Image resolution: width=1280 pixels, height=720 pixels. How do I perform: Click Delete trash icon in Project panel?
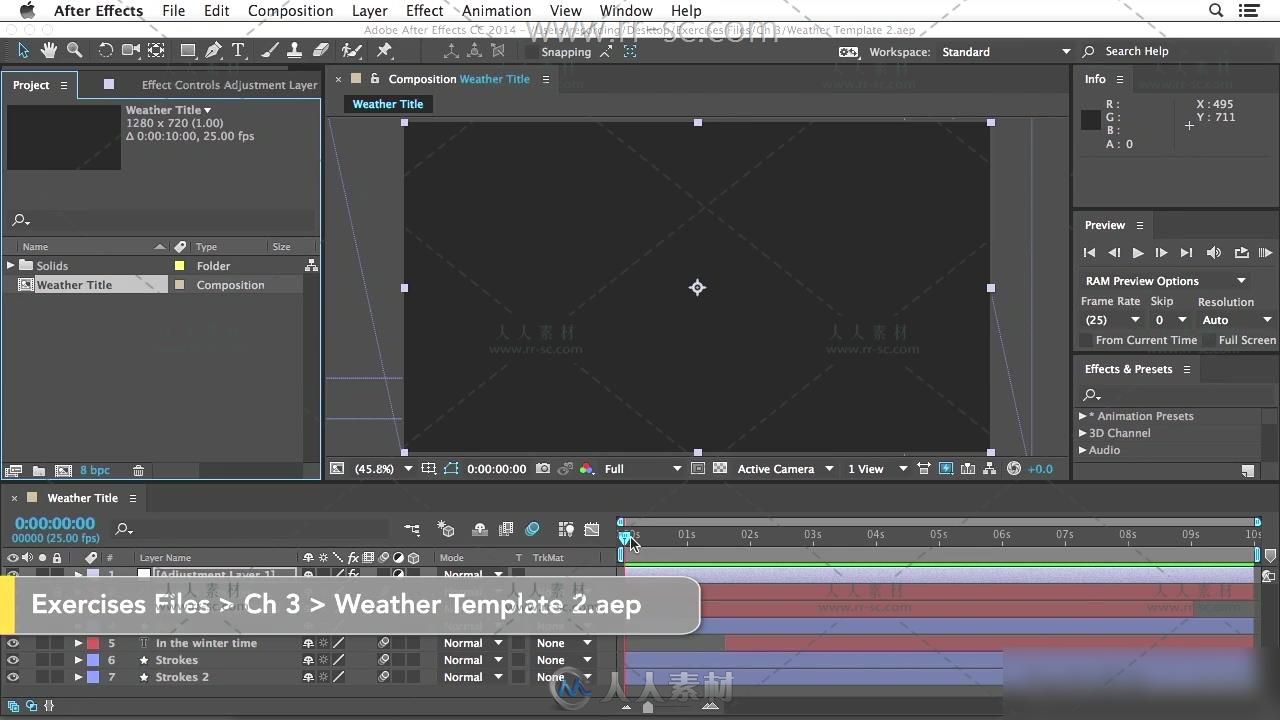click(139, 470)
